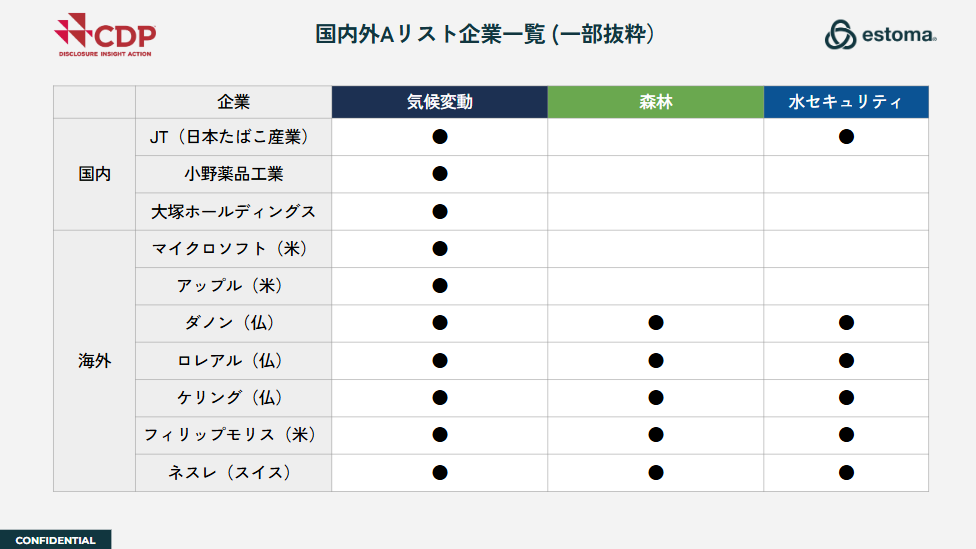The image size is (976, 549).
Task: Click the forest dot for ダノン
Action: (655, 322)
